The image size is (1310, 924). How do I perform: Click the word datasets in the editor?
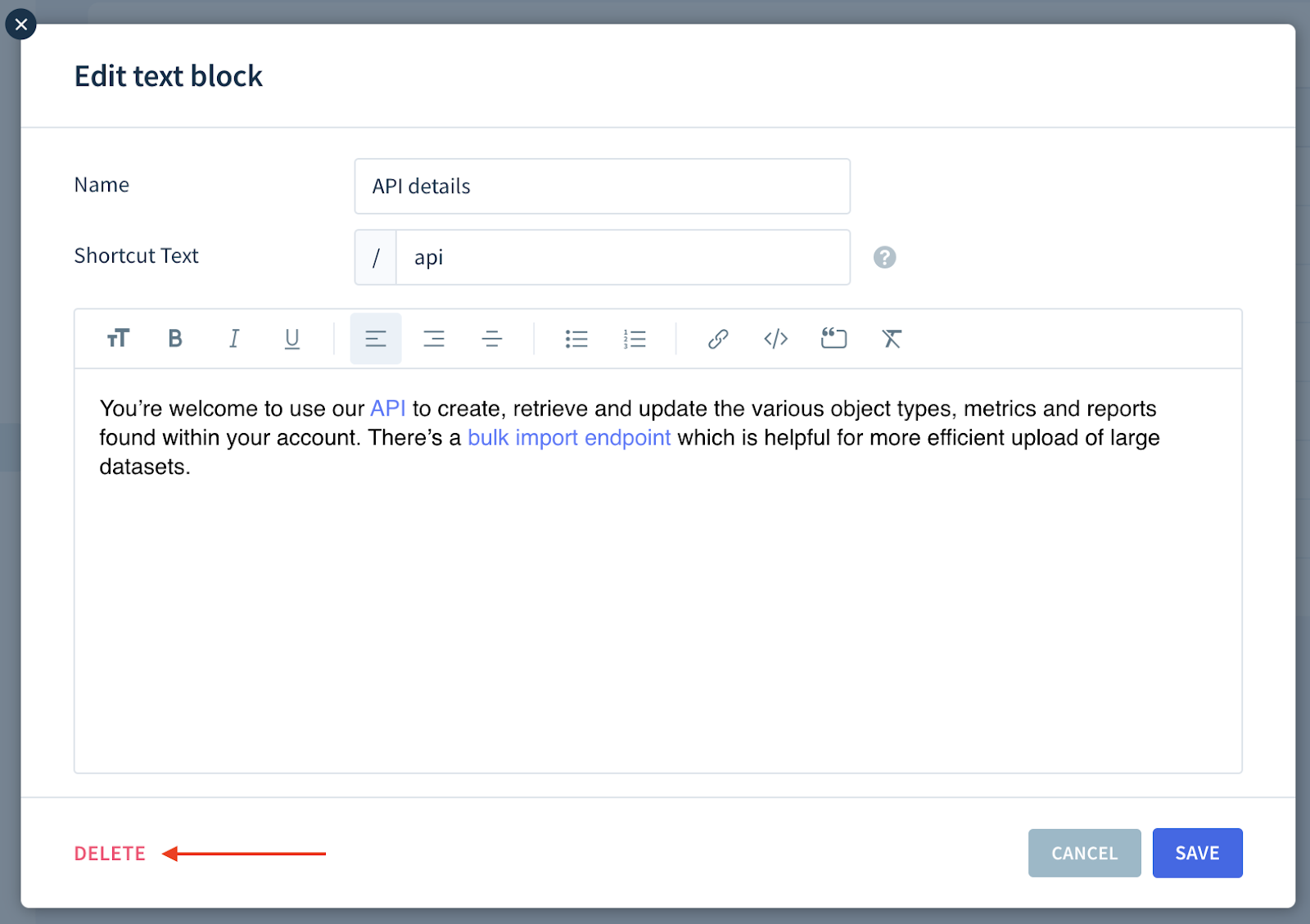click(144, 467)
